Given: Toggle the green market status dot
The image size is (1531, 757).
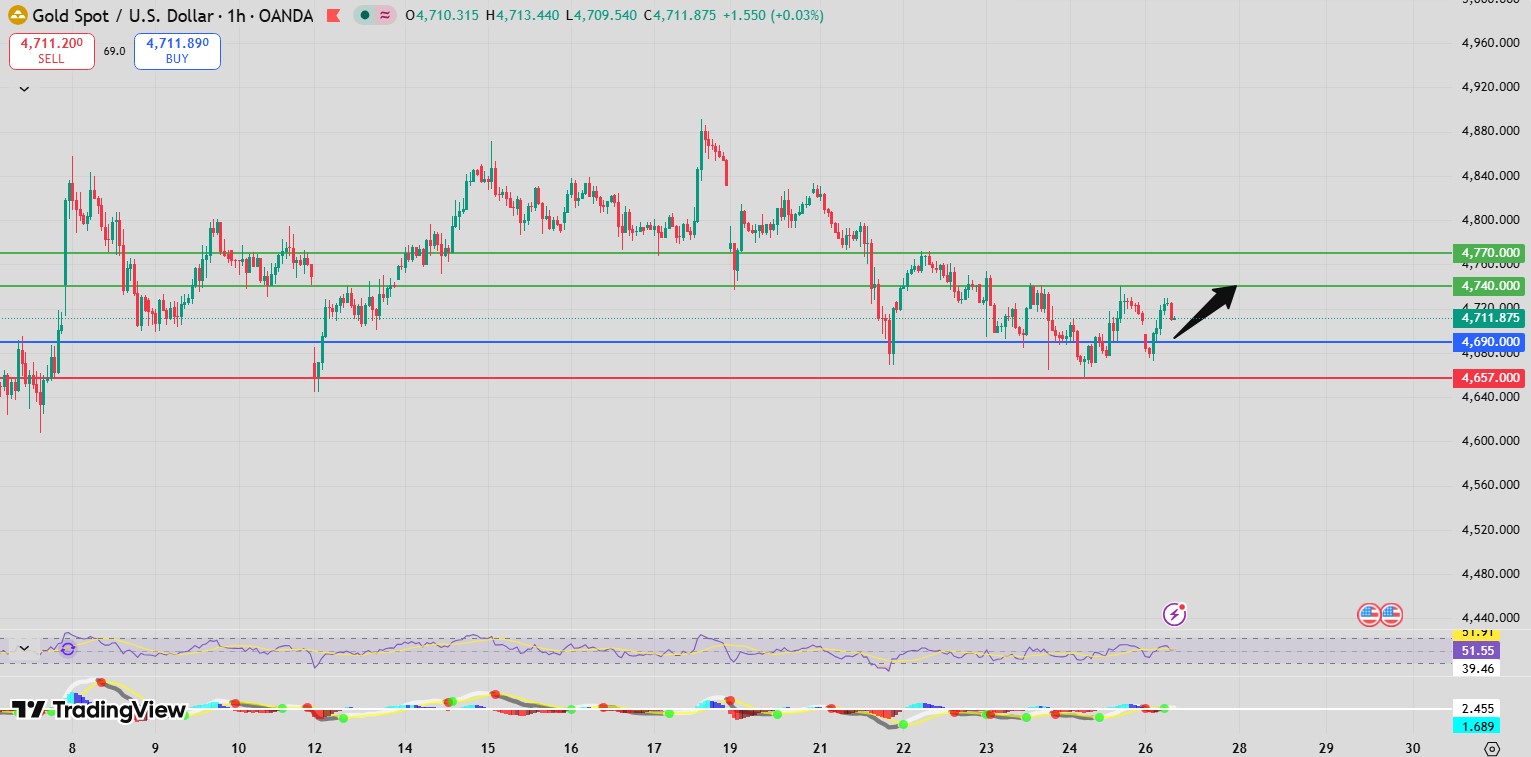Looking at the screenshot, I should [x=366, y=16].
